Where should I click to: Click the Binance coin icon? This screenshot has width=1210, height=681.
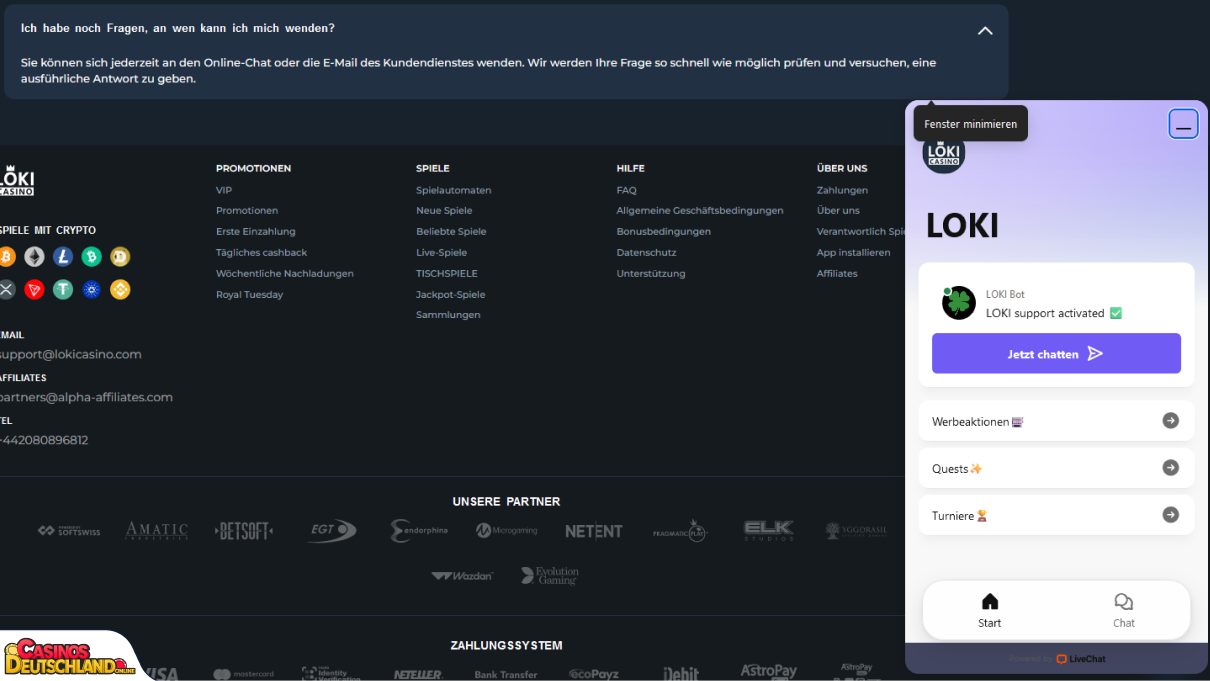pos(120,290)
